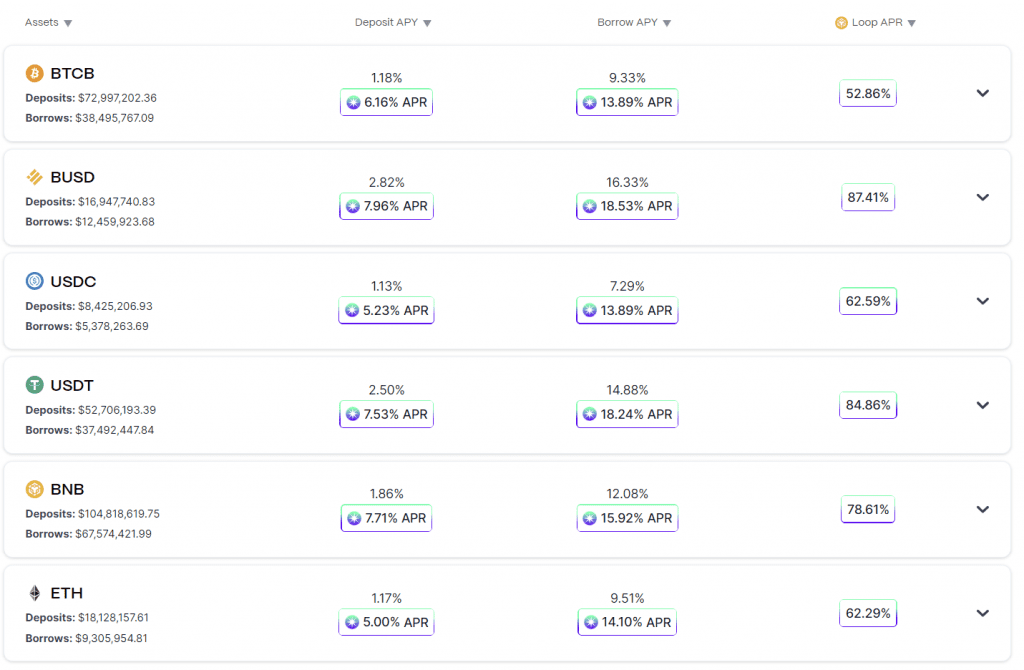Viewport: 1024px width, 670px height.
Task: Expand the USDT row chevron
Action: 982,405
